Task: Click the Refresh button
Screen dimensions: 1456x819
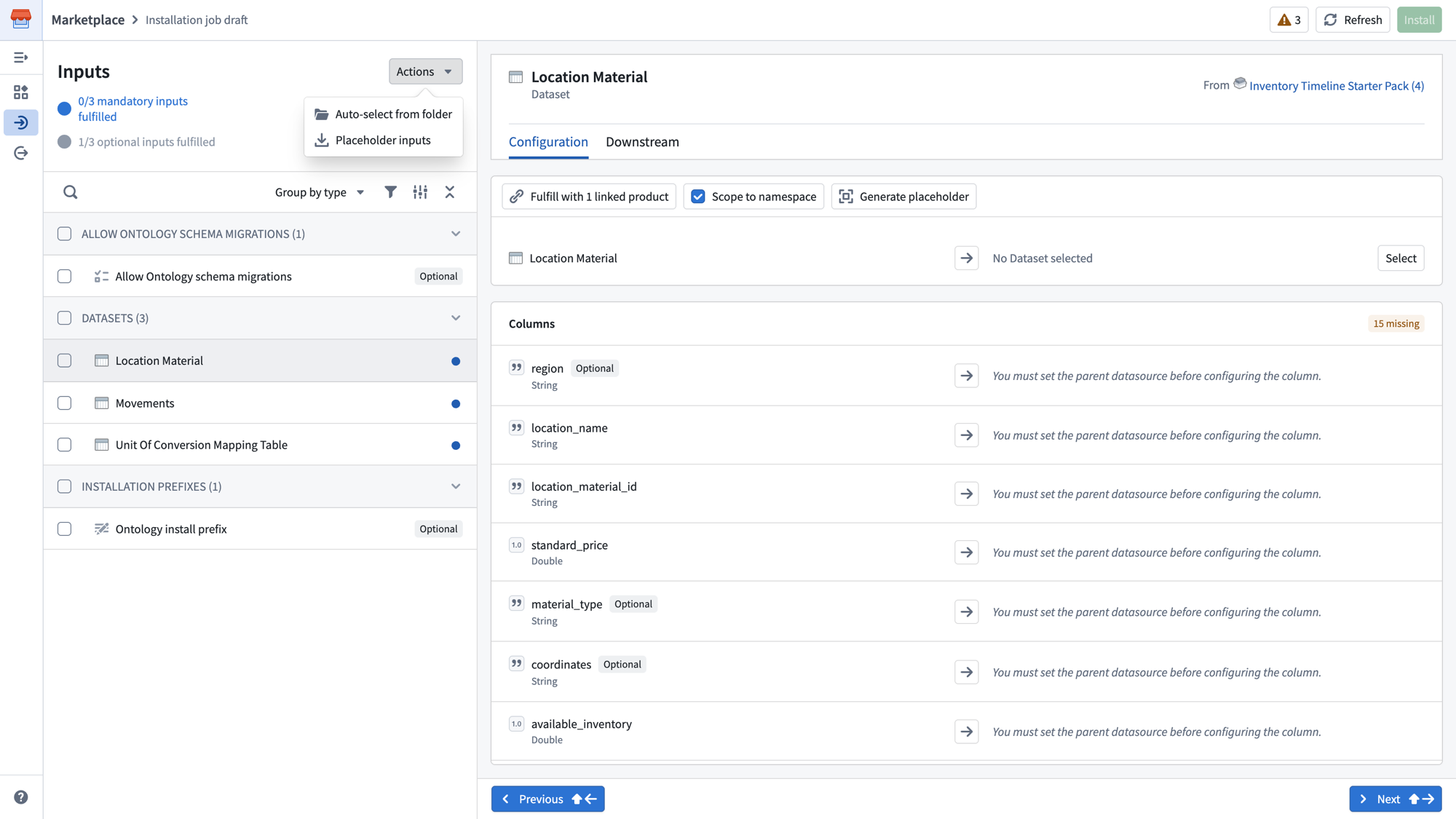Action: (1353, 20)
